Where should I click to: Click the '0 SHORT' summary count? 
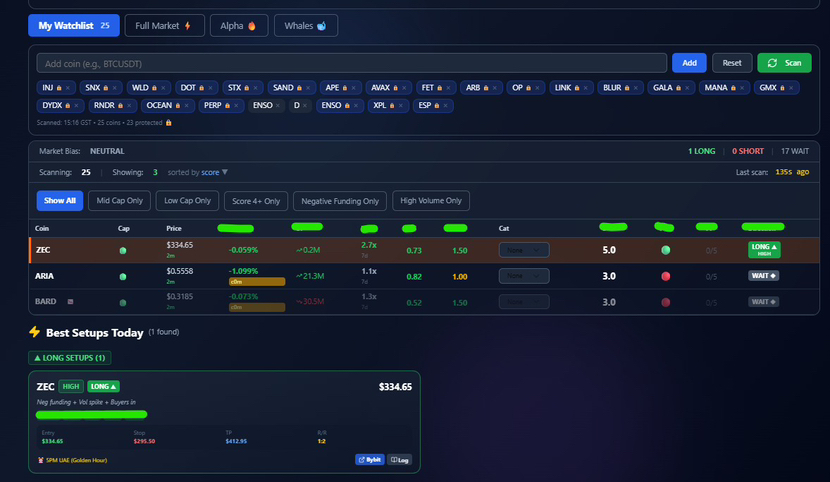(x=747, y=151)
